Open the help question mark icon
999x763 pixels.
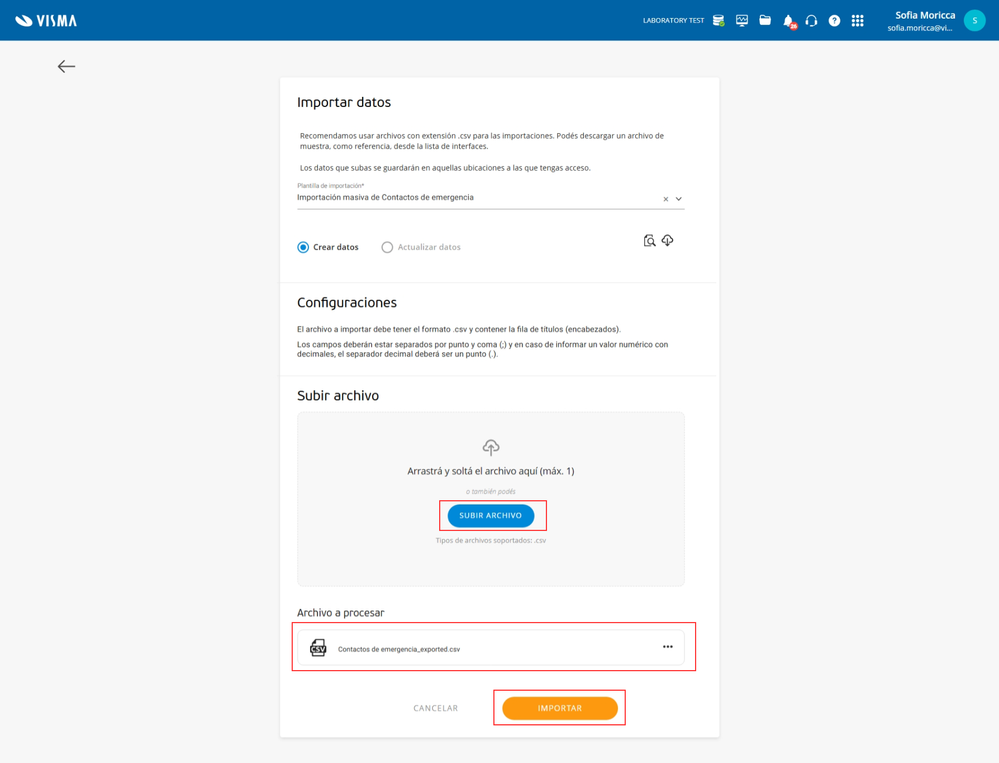[834, 21]
